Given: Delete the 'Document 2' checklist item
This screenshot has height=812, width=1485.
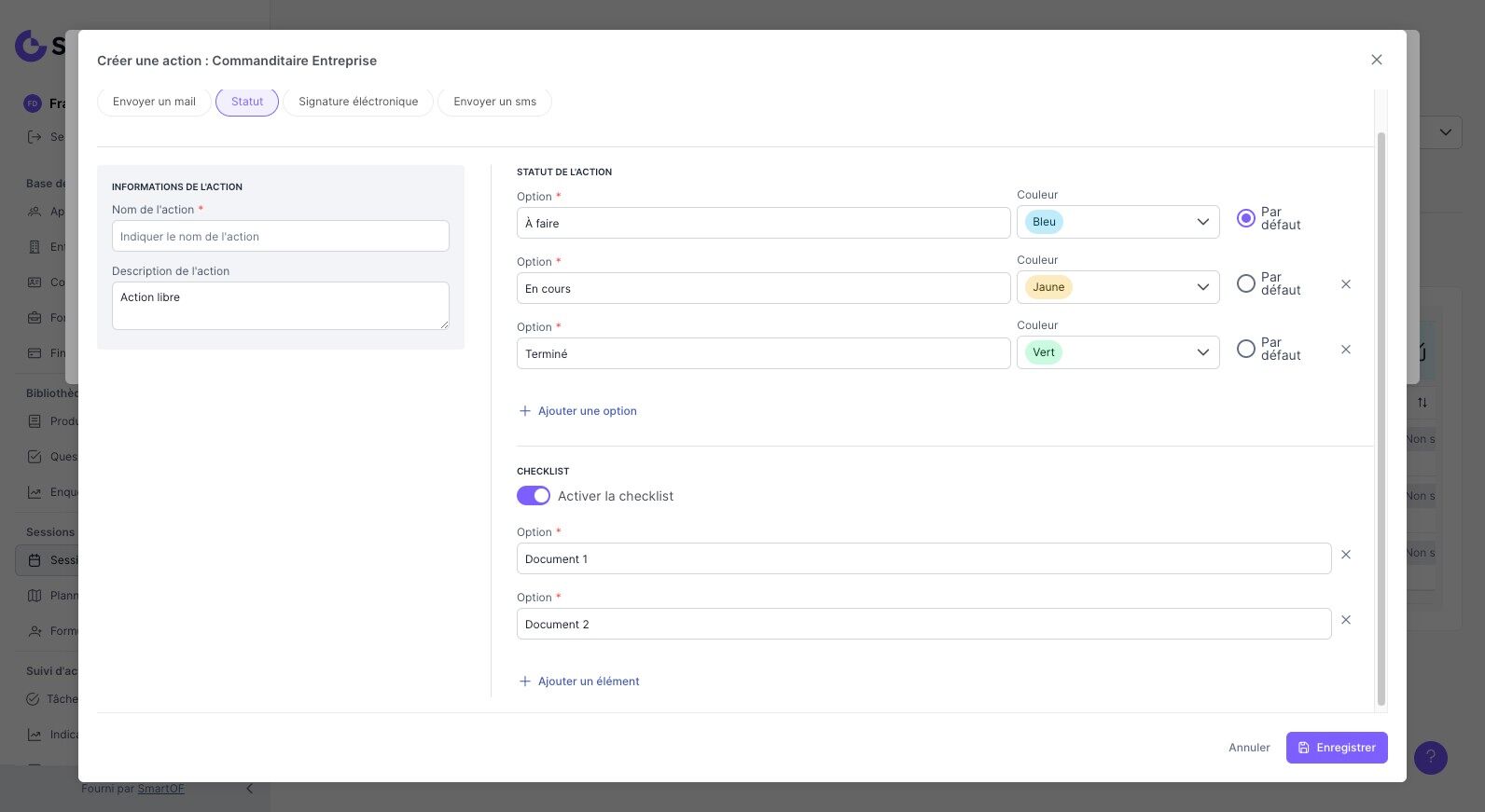Looking at the screenshot, I should point(1345,620).
